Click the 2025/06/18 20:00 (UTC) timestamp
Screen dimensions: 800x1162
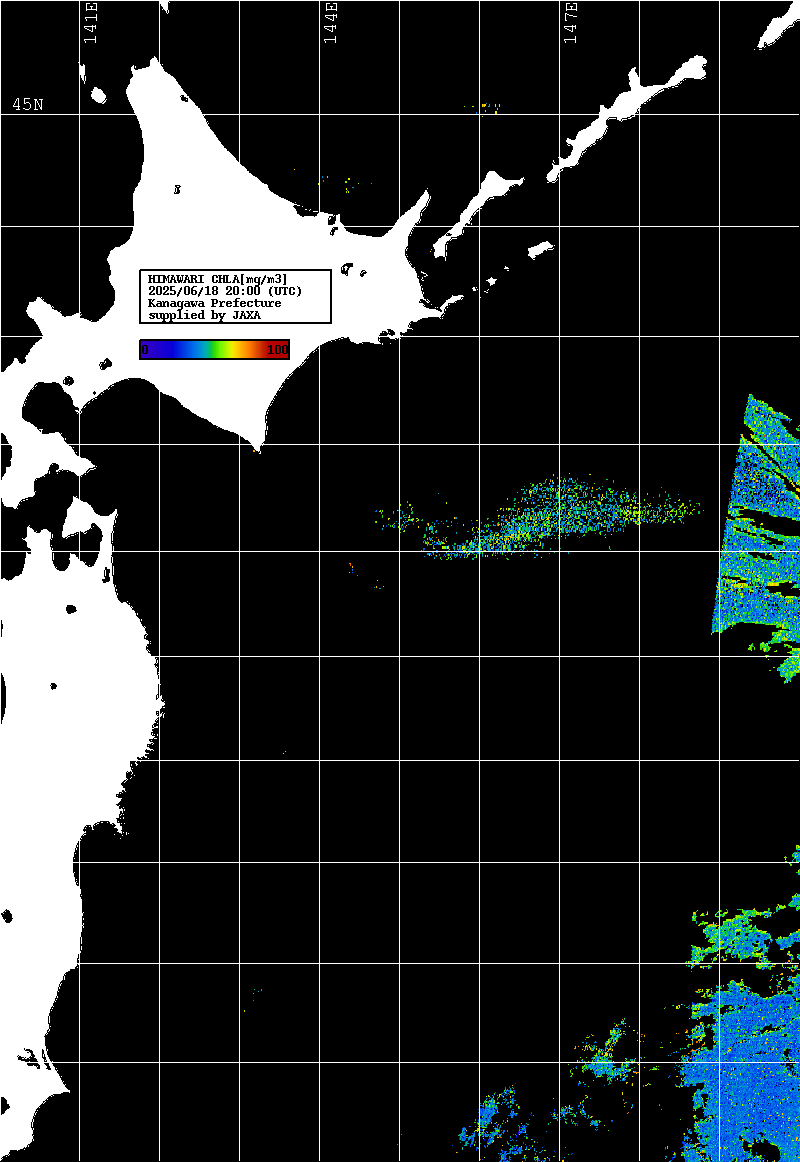224,290
